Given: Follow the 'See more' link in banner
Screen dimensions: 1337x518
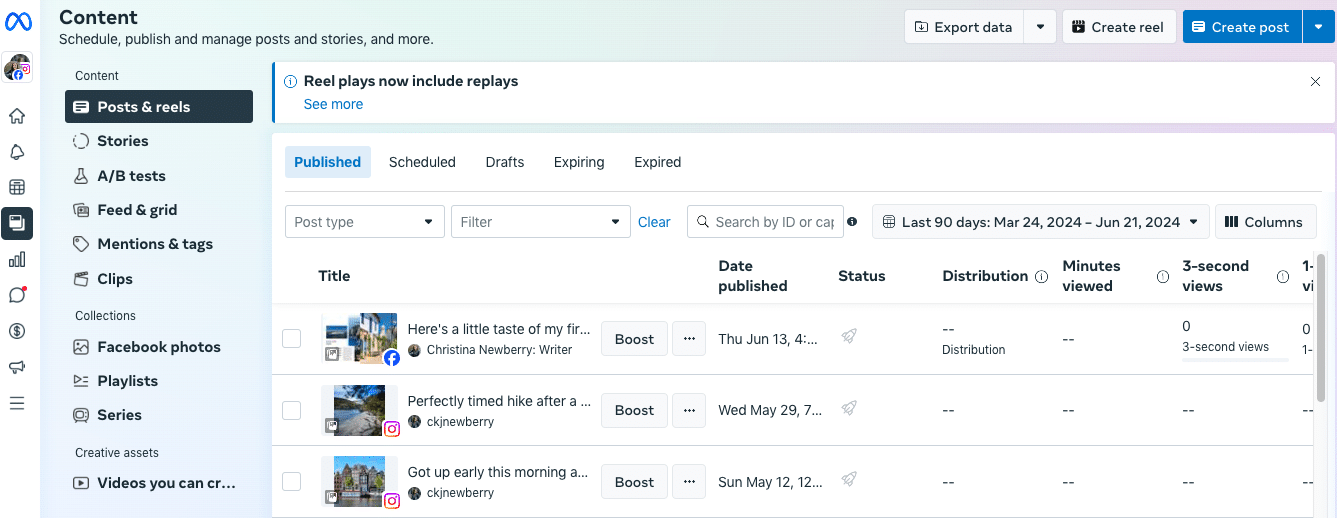Looking at the screenshot, I should 333,104.
